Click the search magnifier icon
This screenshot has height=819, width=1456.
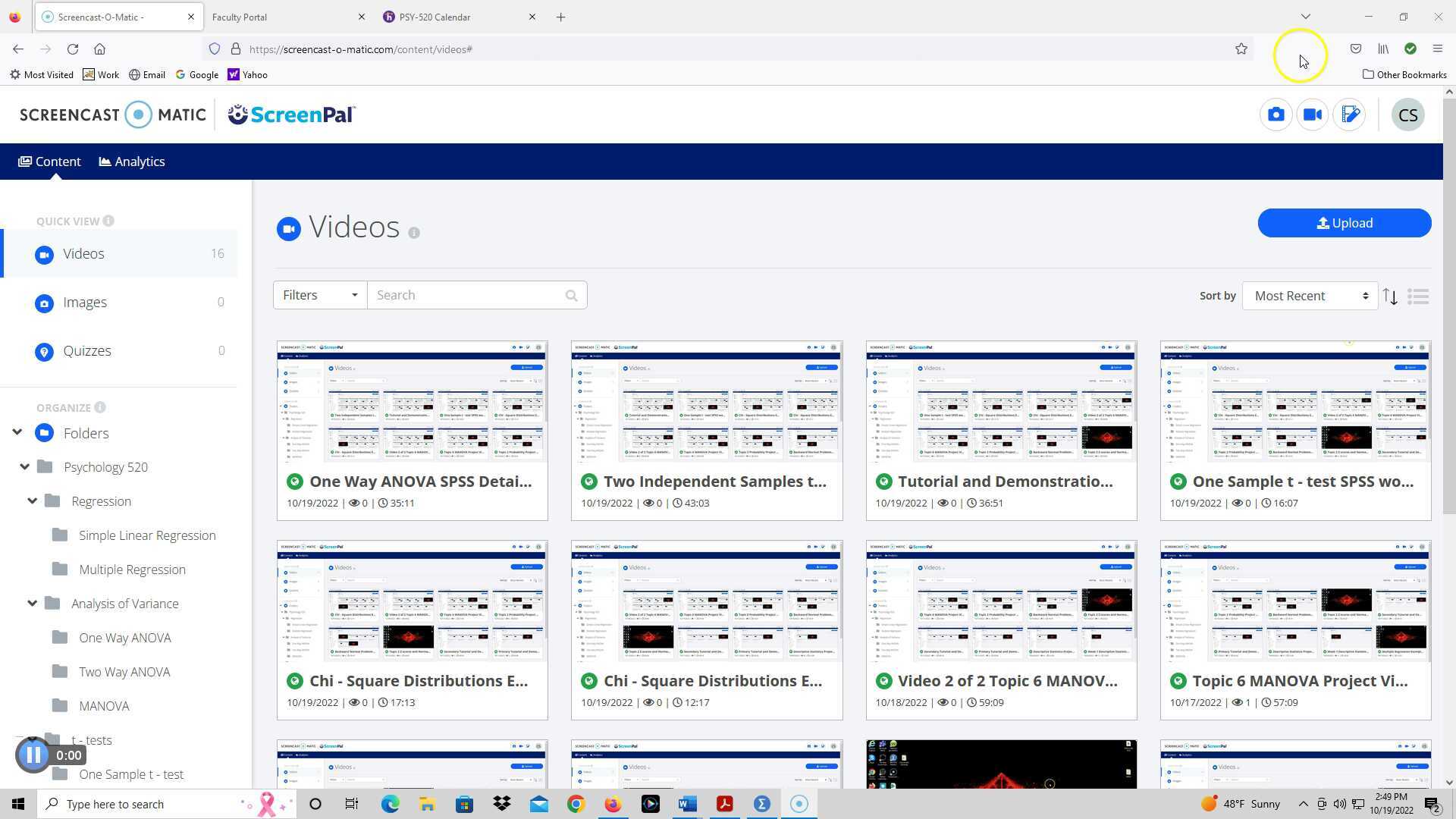[x=571, y=296]
